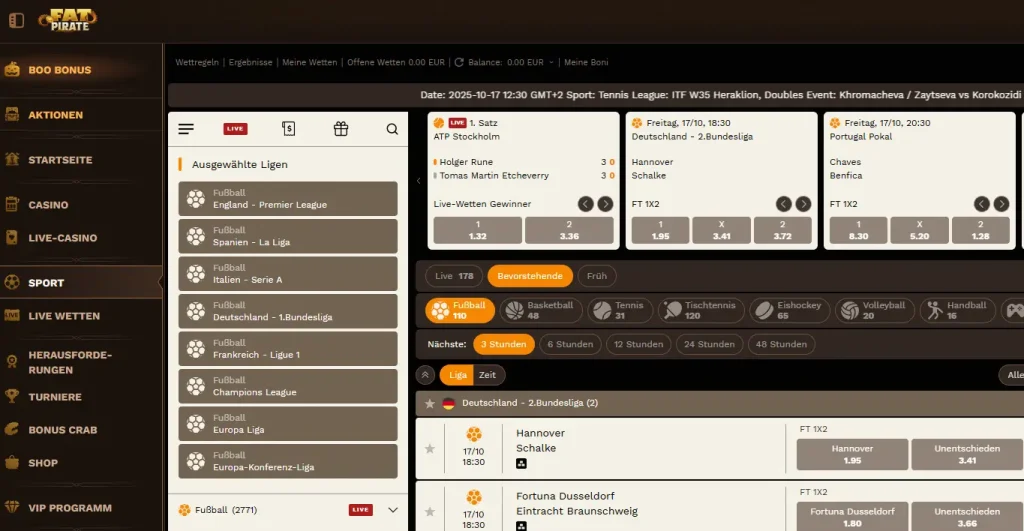Filter by Volleyball 20
1024x531 pixels.
(x=874, y=310)
